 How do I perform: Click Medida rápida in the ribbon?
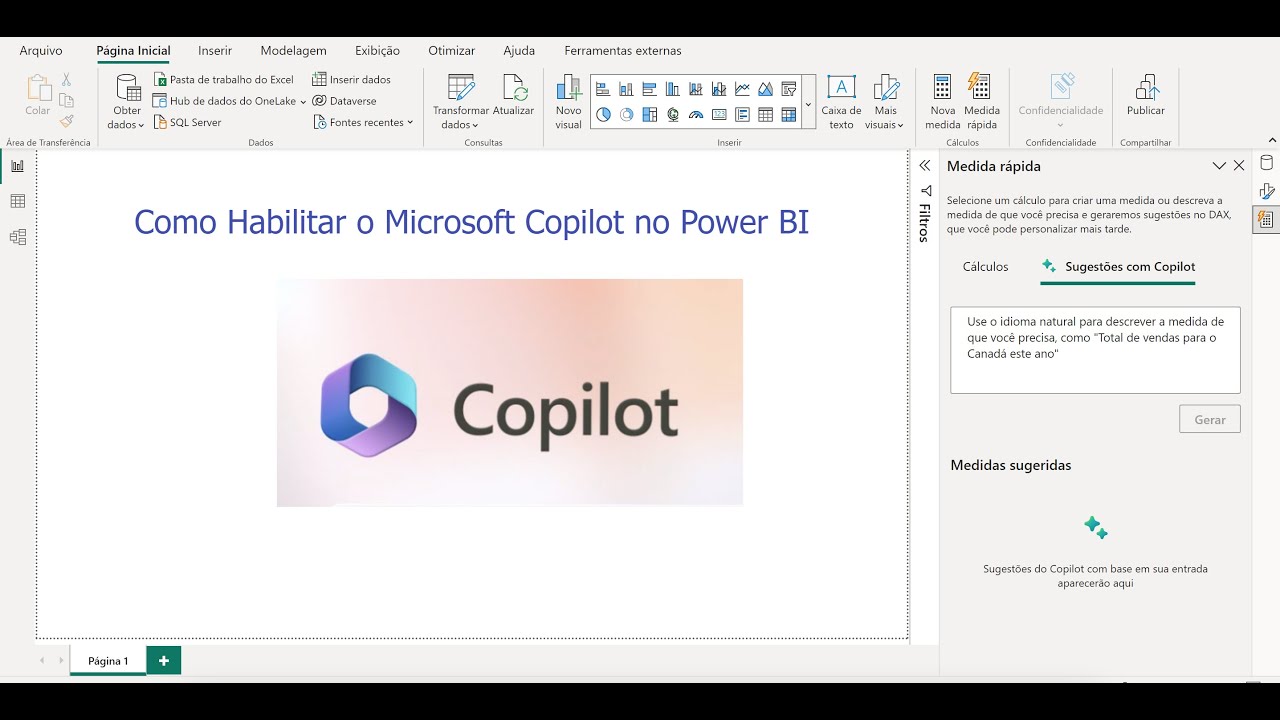(982, 101)
